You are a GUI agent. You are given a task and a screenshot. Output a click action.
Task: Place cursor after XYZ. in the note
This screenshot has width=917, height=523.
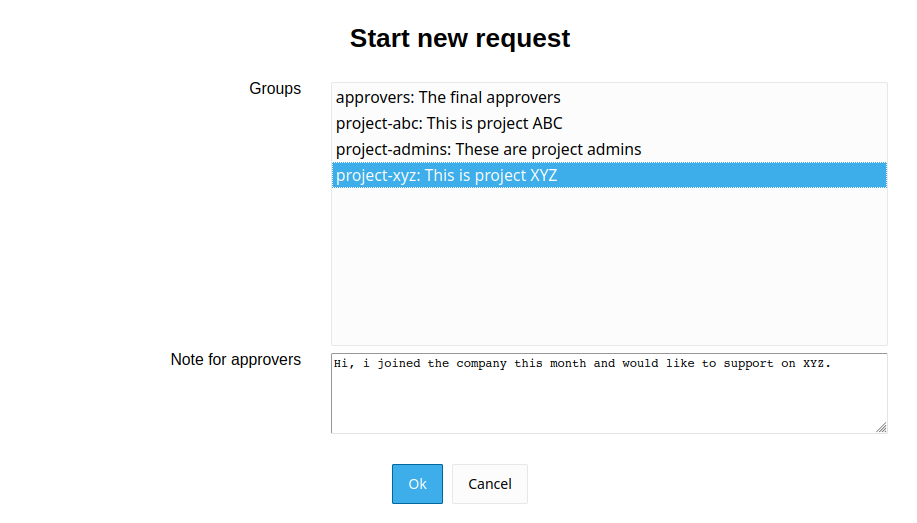(832, 364)
